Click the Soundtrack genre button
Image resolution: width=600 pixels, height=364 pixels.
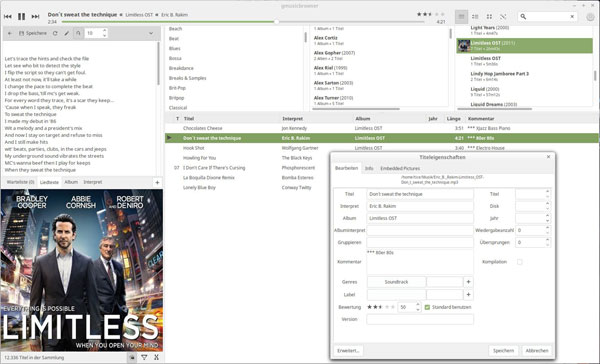point(396,282)
